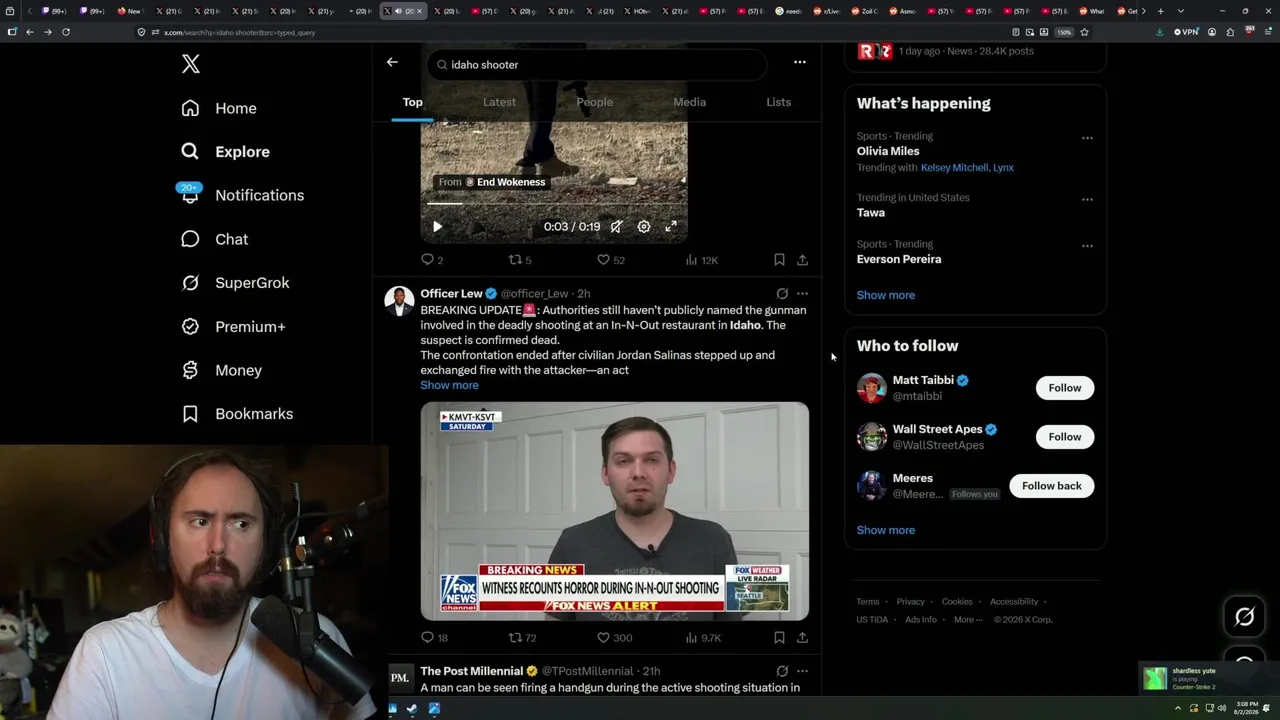Open search more options menu
The height and width of the screenshot is (720, 1280).
800,62
